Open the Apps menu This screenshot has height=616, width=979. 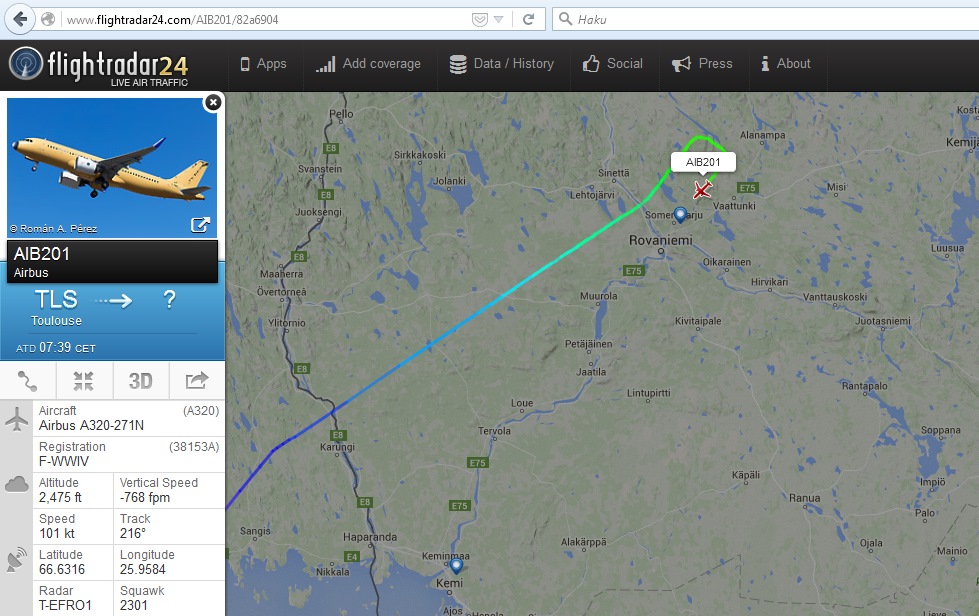pos(263,64)
